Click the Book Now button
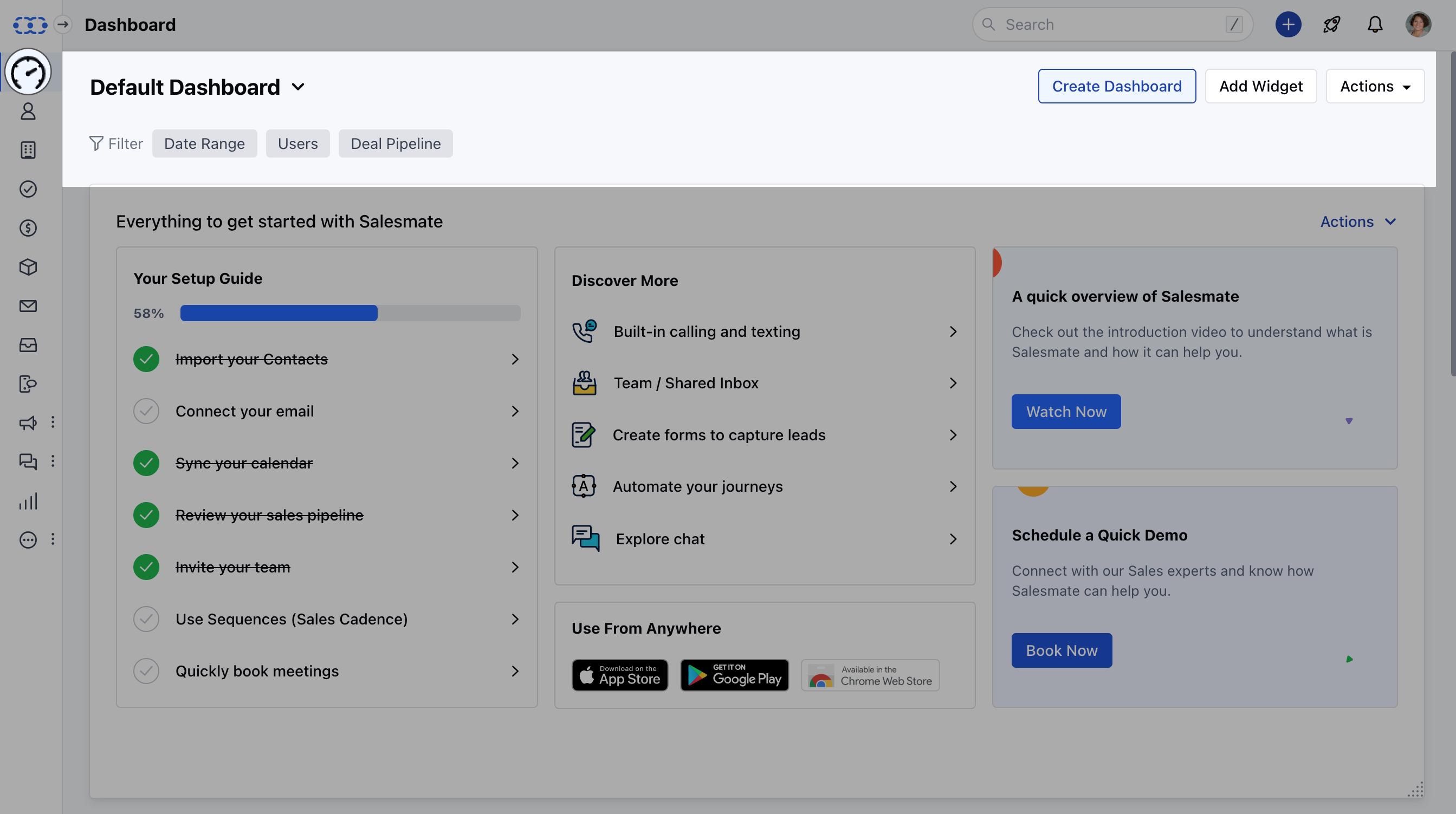Screen dimensions: 1456x814 point(1062,650)
